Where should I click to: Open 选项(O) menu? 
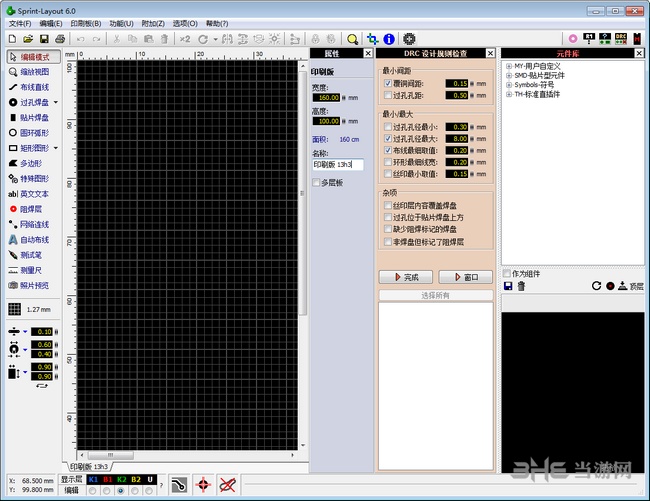coord(185,24)
